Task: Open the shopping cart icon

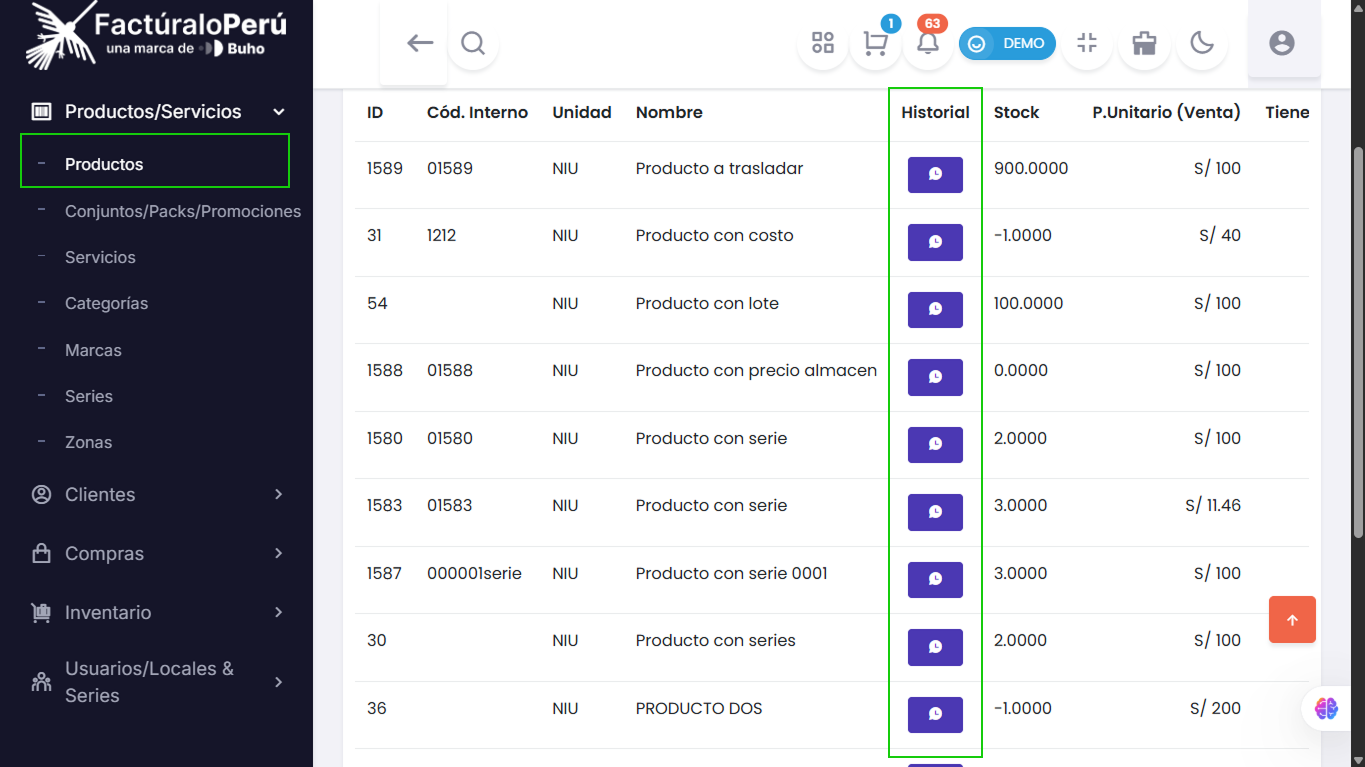Action: [875, 43]
